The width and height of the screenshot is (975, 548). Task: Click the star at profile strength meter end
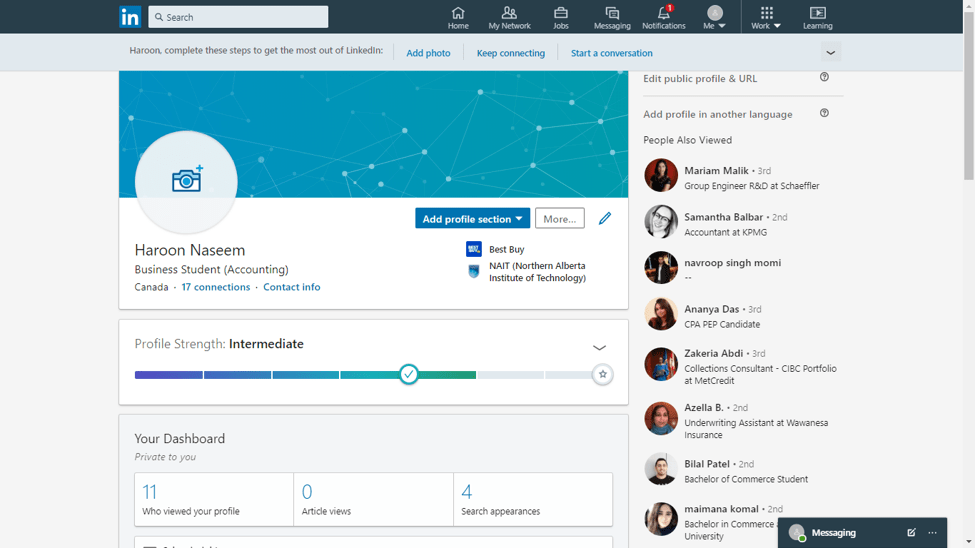coord(602,374)
